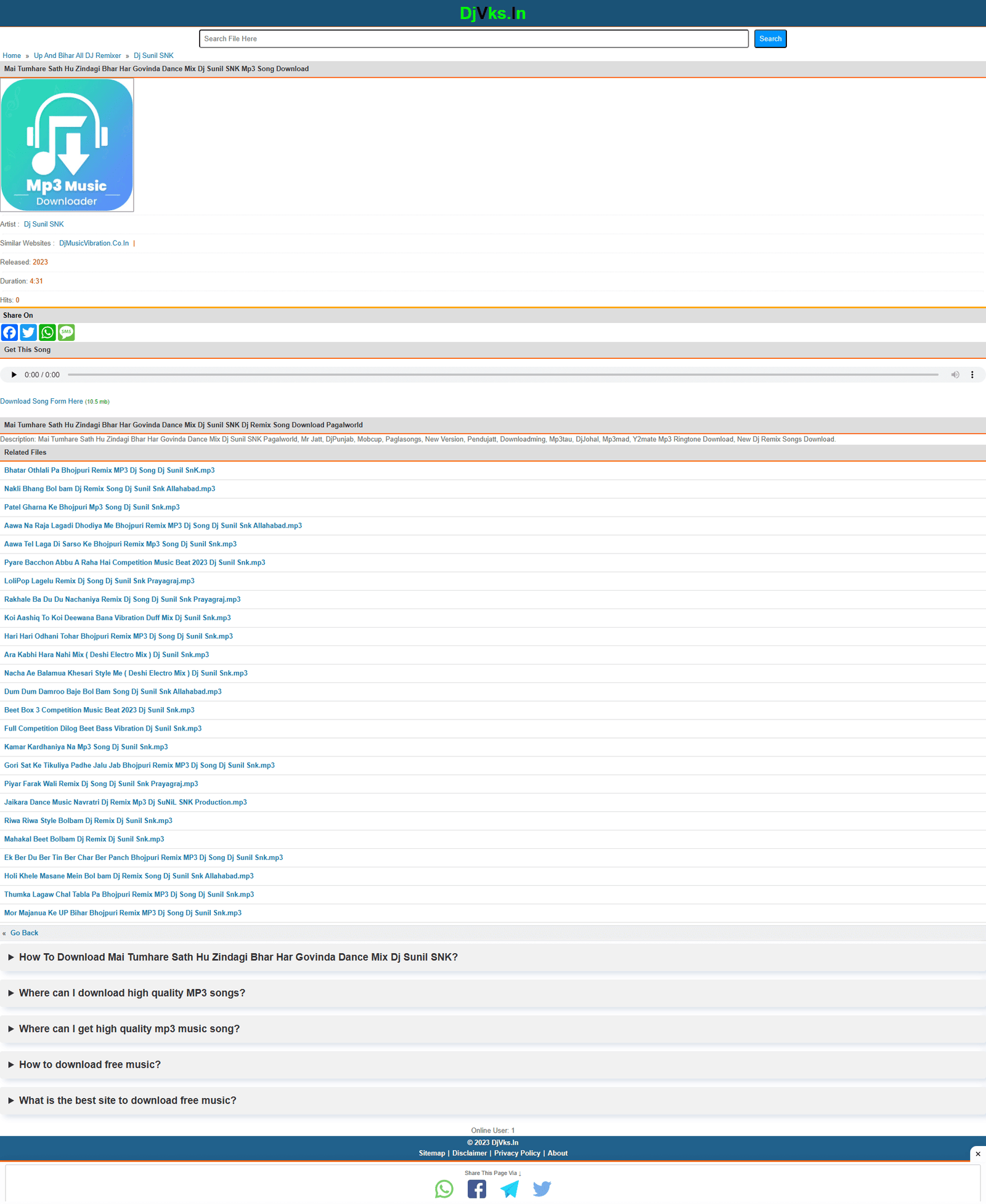Click the Mp3 Music Downloader thumbnail
The width and height of the screenshot is (986, 1204).
click(67, 144)
